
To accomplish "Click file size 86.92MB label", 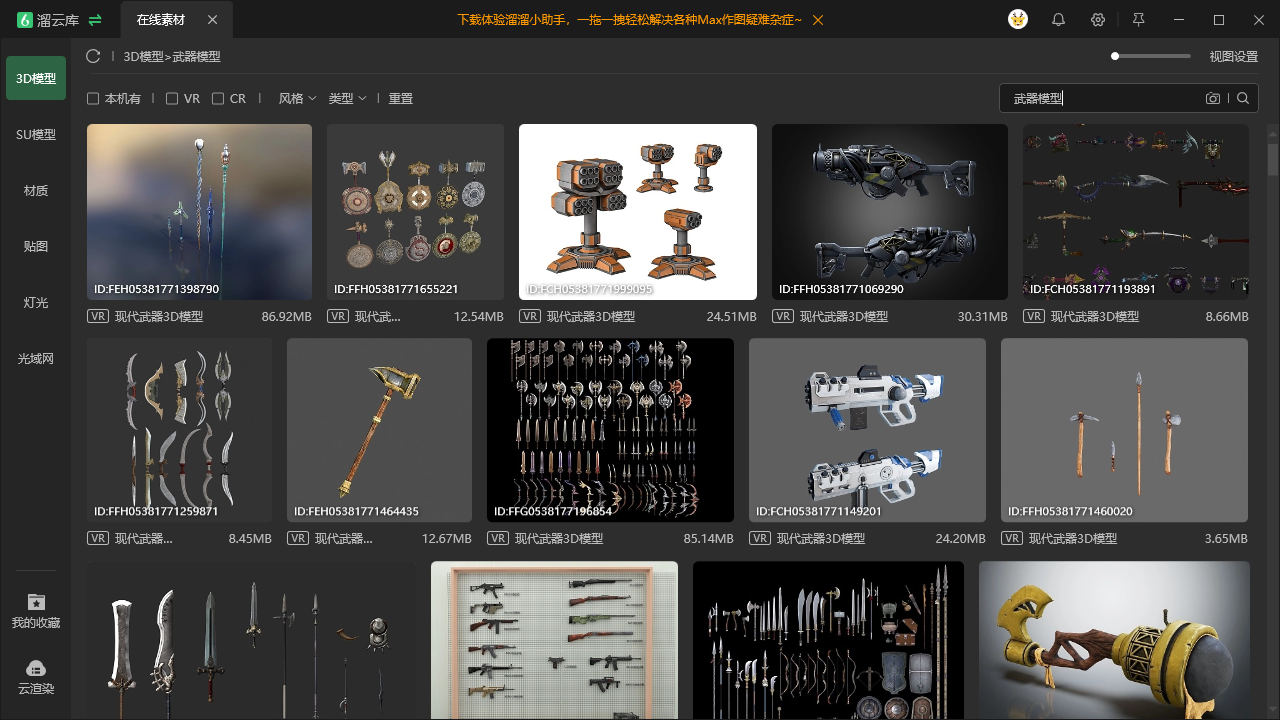I will [x=286, y=316].
